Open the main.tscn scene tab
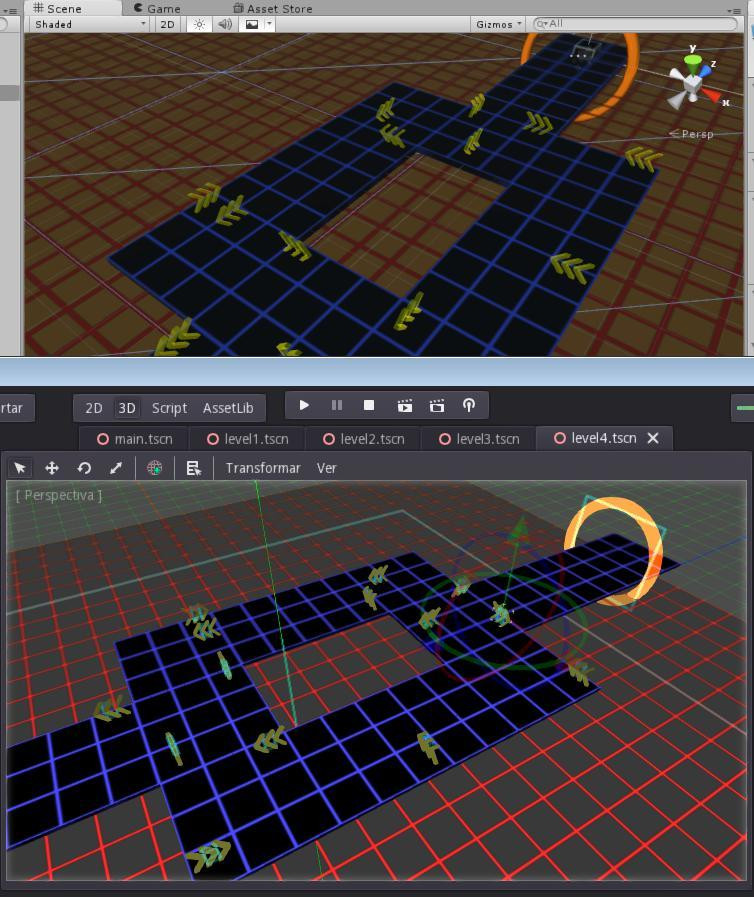 [x=134, y=439]
